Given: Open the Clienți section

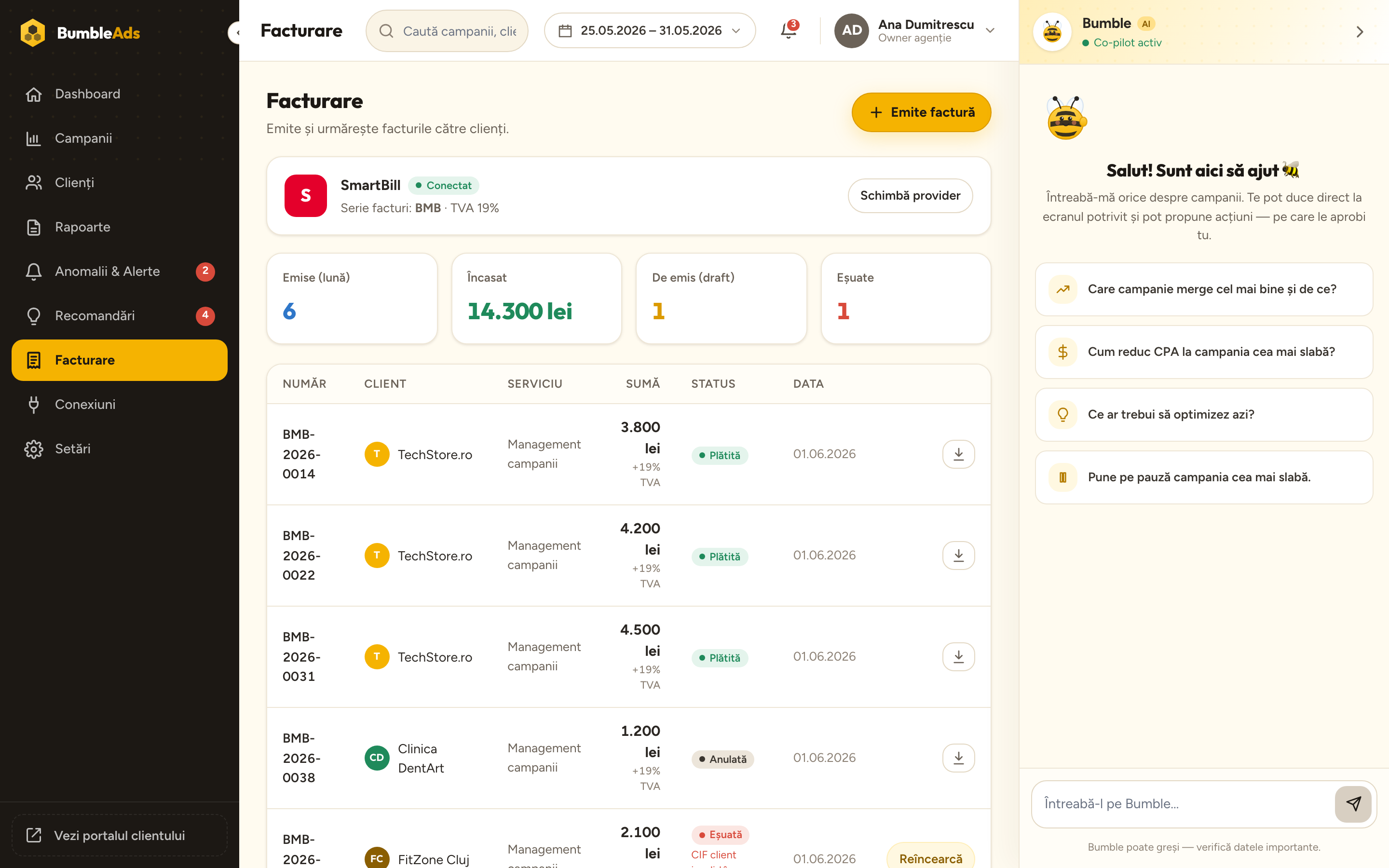Looking at the screenshot, I should (120, 183).
